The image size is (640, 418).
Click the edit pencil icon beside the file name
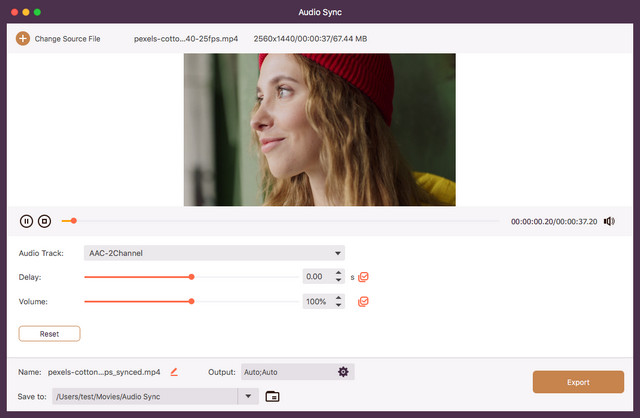(x=174, y=371)
